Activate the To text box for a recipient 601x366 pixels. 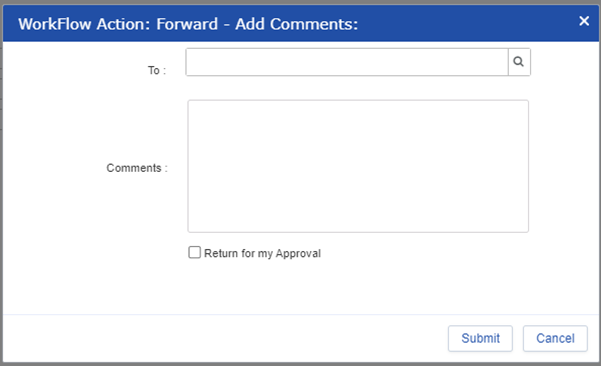click(x=347, y=62)
